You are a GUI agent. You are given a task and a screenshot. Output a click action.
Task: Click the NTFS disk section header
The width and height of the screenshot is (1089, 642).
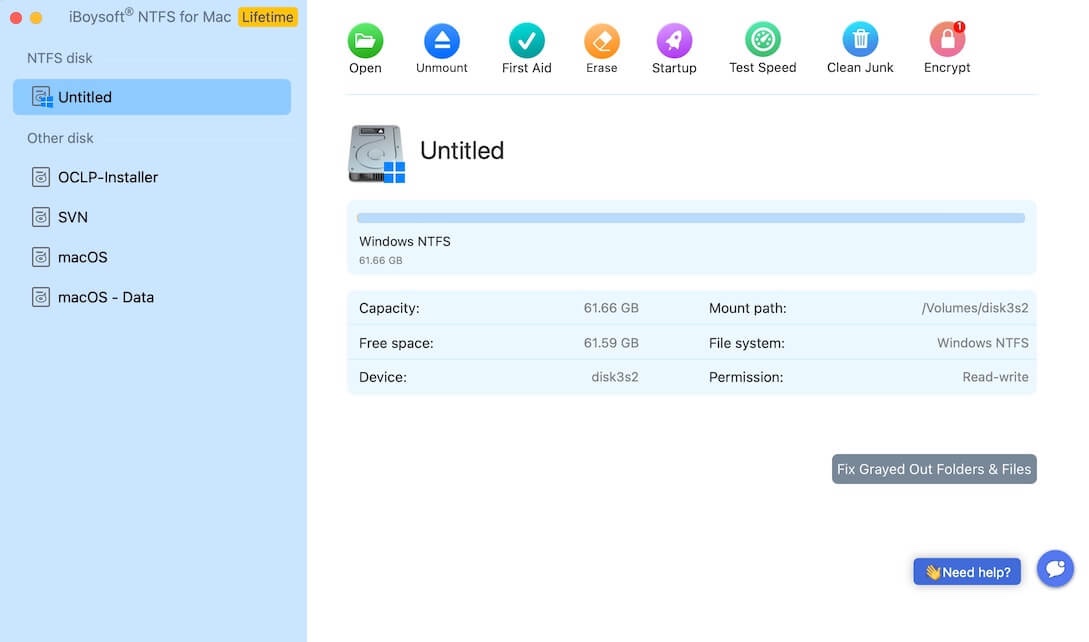[60, 58]
